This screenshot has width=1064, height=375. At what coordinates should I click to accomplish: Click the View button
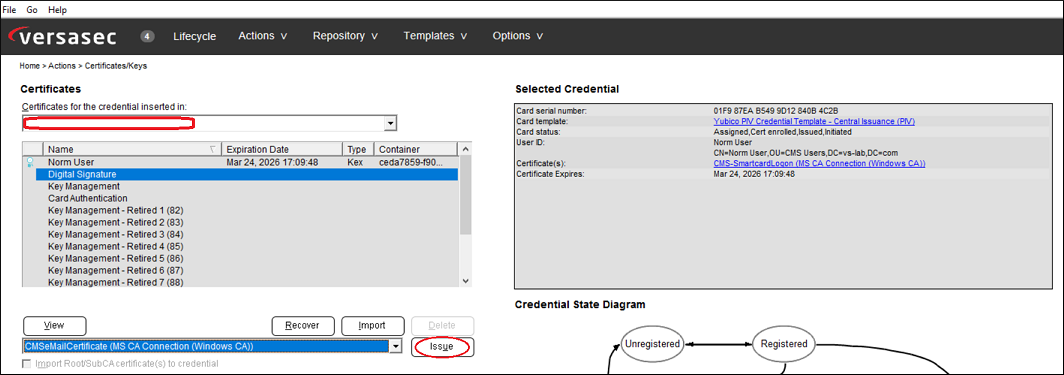tap(54, 325)
